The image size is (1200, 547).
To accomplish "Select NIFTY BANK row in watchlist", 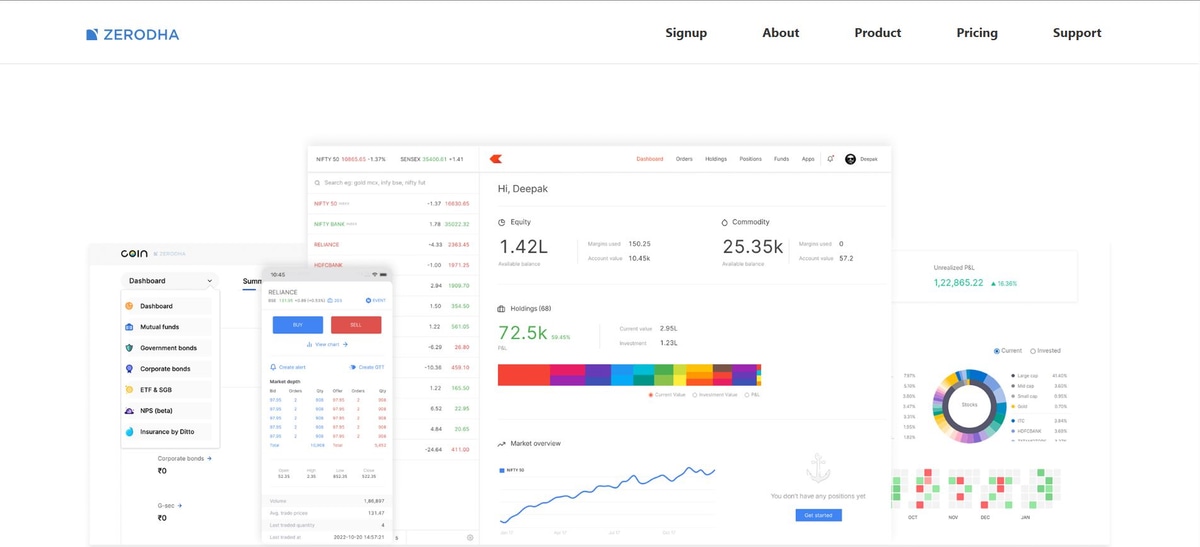I will click(393, 224).
